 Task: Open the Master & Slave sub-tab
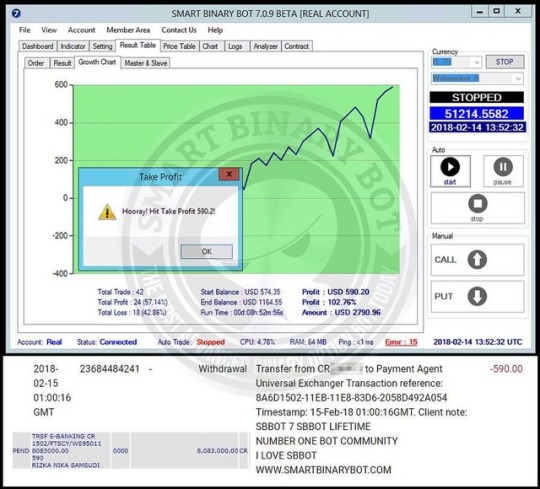pos(146,63)
